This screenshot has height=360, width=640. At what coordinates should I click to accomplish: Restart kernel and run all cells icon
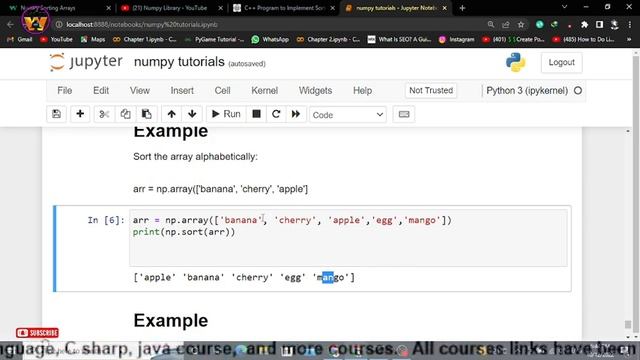click(296, 114)
